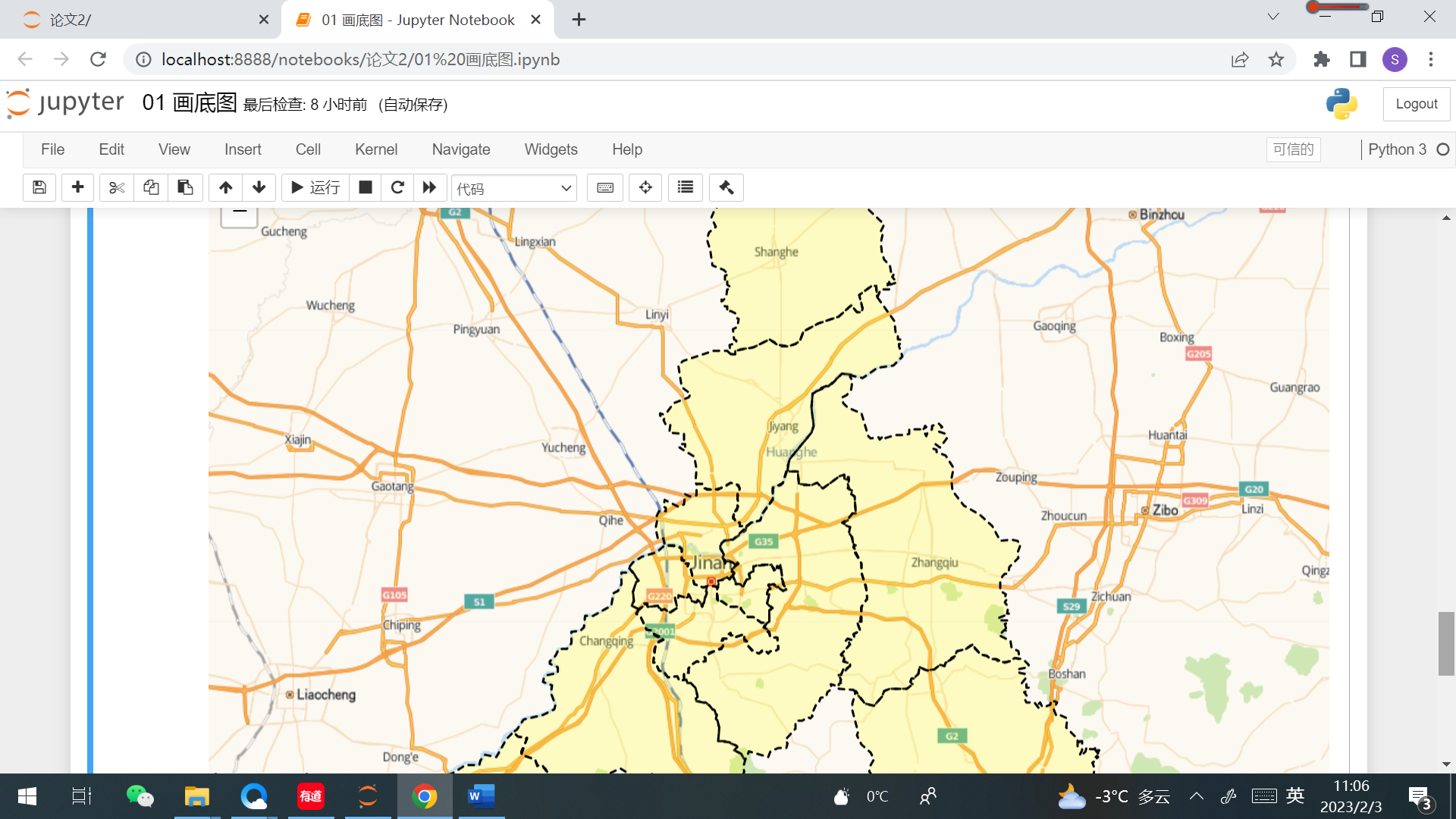Click the Logout button

(1416, 104)
